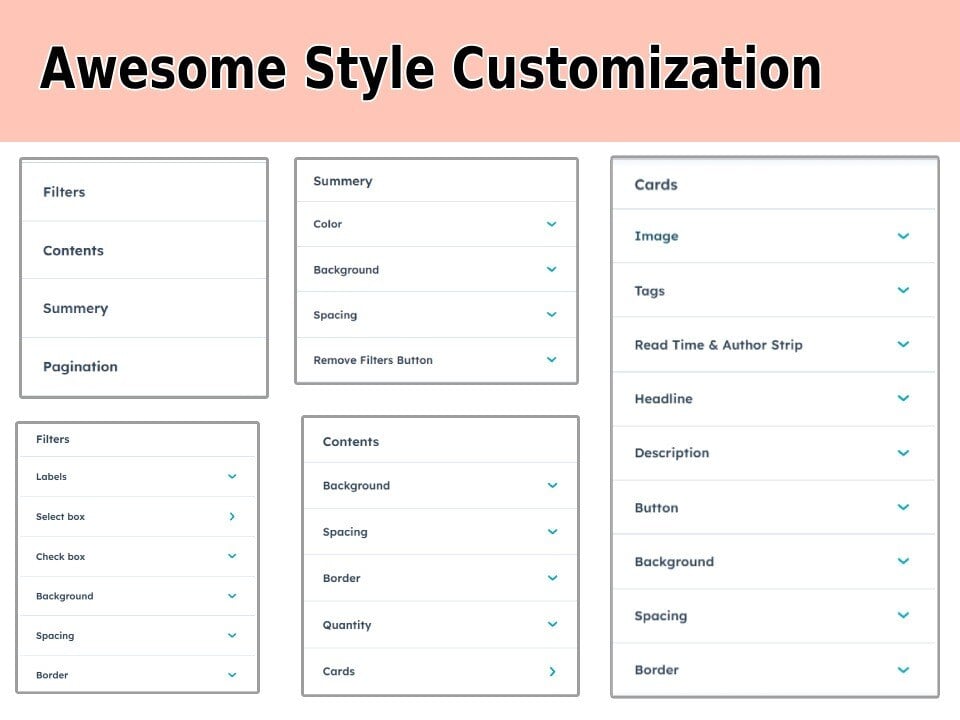Select Pagination in the navigation list
Viewport: 960px width, 720px height.
[80, 366]
